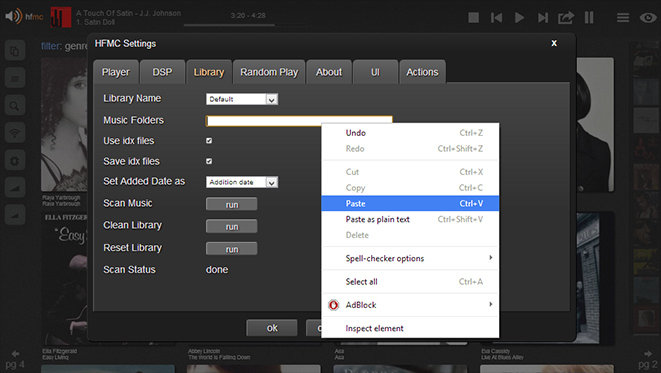Run Scan Music
Viewport: 661px width, 373px height.
231,204
